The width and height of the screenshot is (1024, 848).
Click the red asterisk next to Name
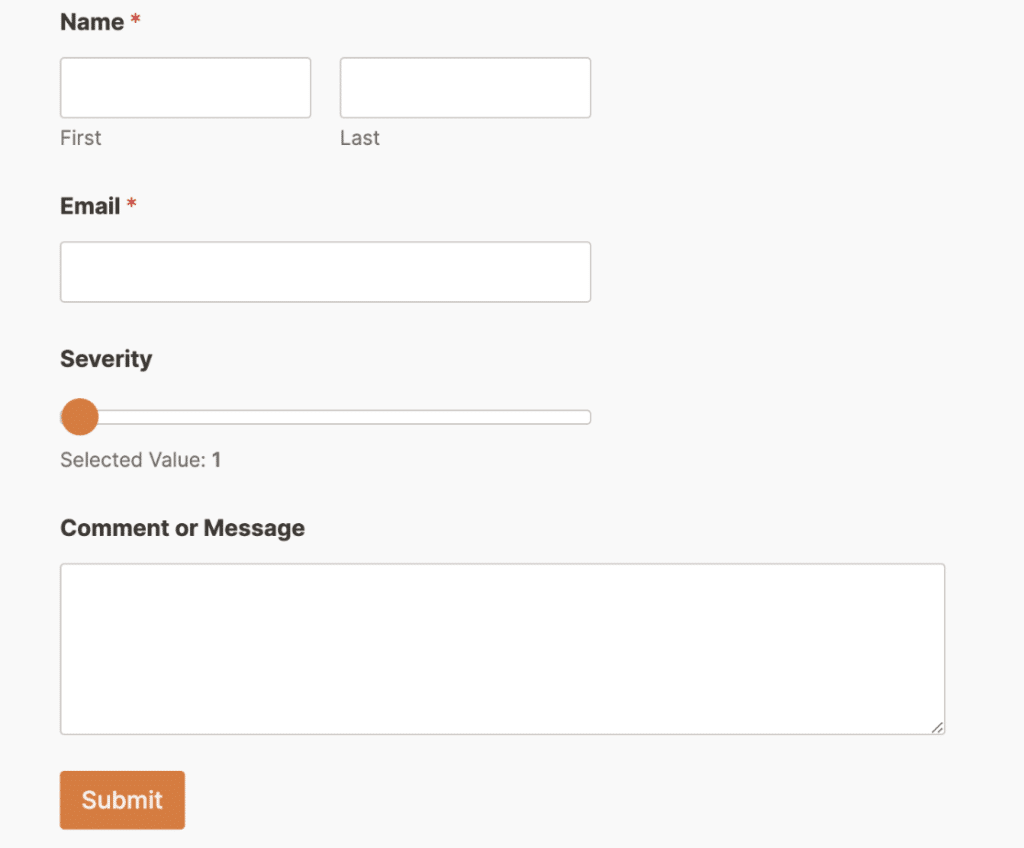[135, 21]
